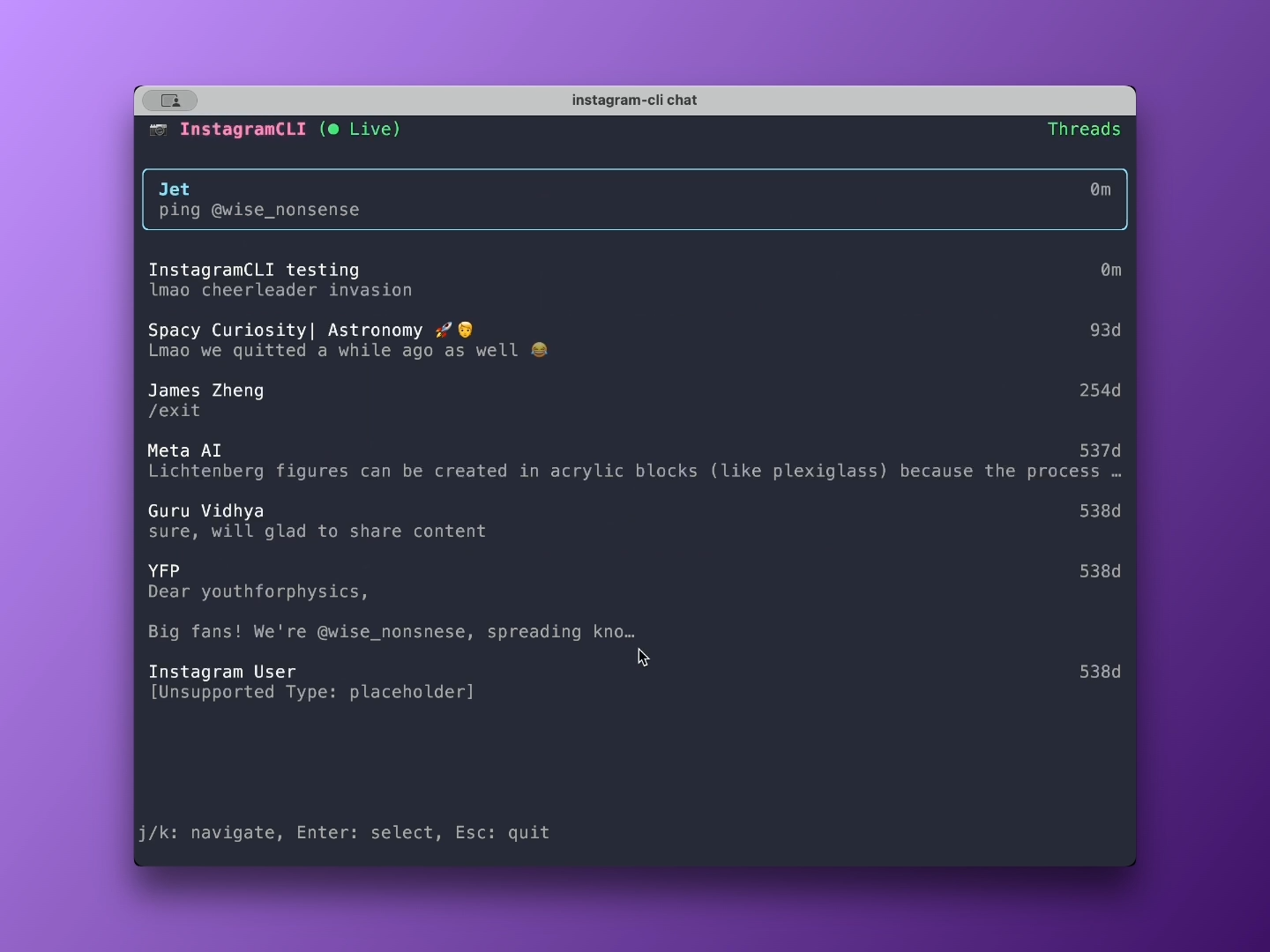Click the InstagramCLI header link
1270x952 pixels.
click(243, 130)
